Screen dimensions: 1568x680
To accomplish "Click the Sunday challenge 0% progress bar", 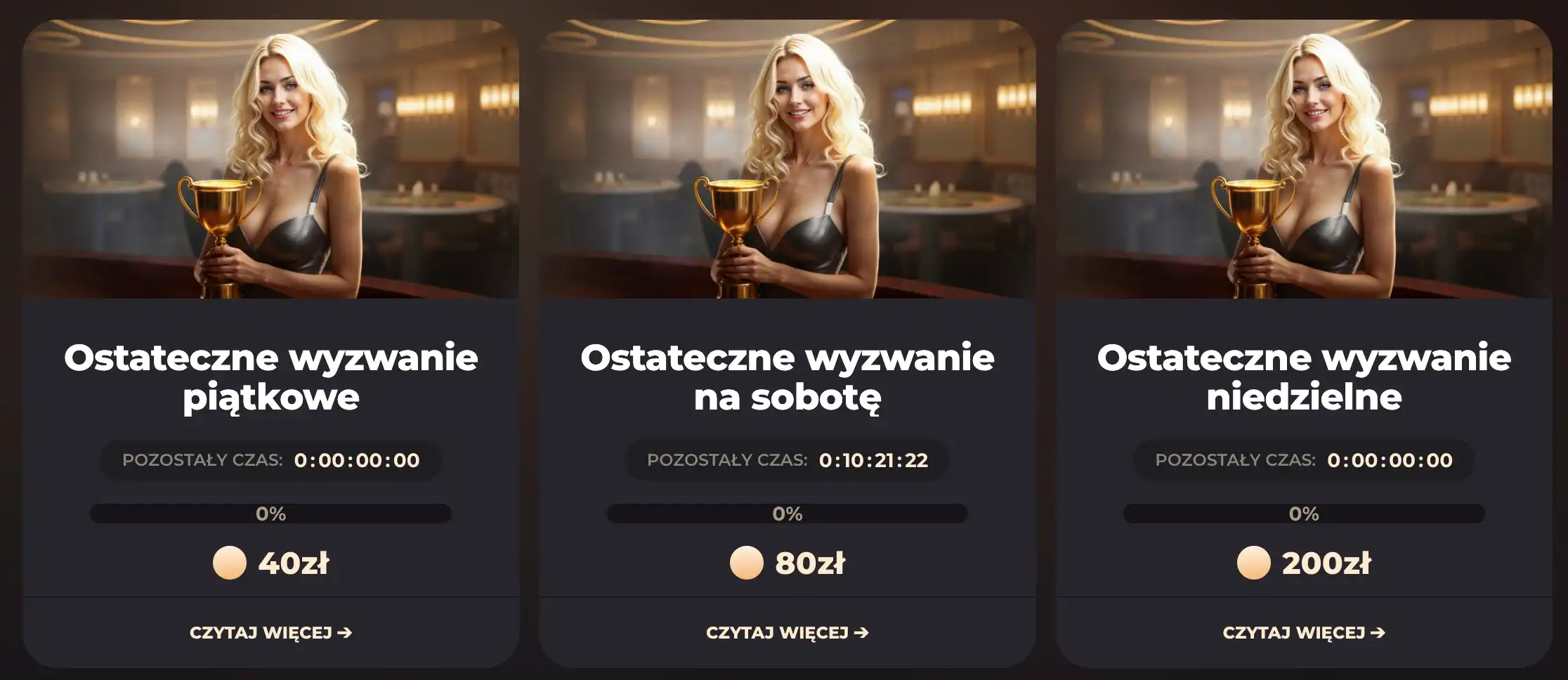I will click(1304, 514).
